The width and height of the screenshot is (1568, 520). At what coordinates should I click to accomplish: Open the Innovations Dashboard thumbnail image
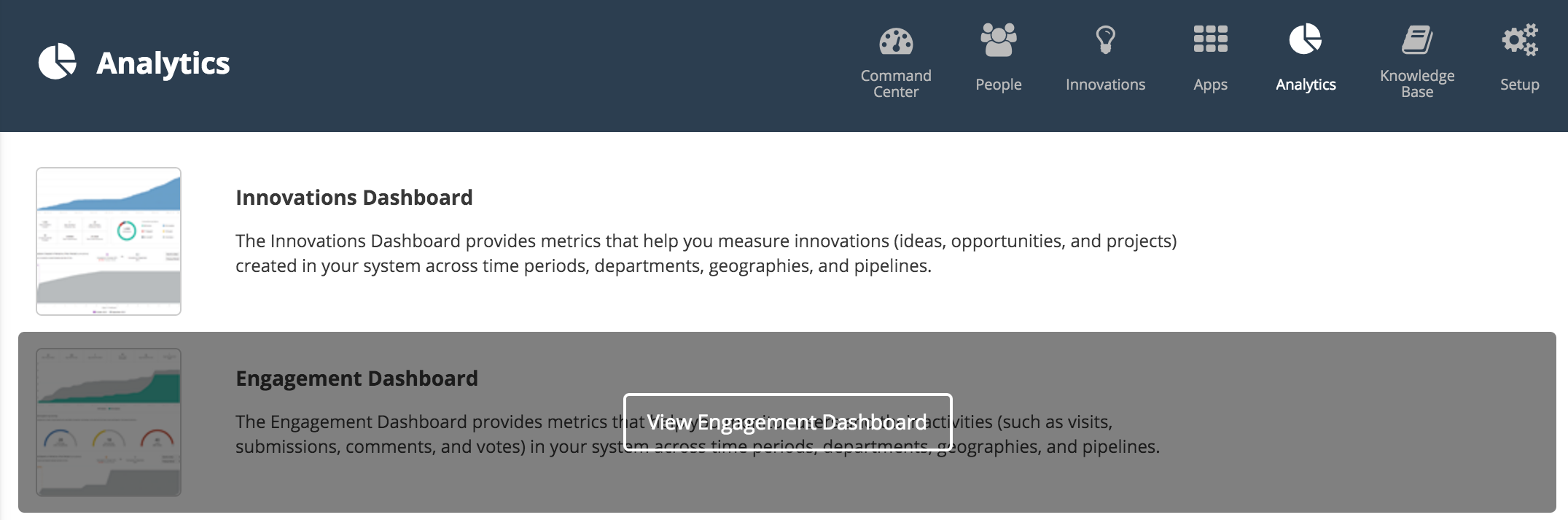(109, 241)
